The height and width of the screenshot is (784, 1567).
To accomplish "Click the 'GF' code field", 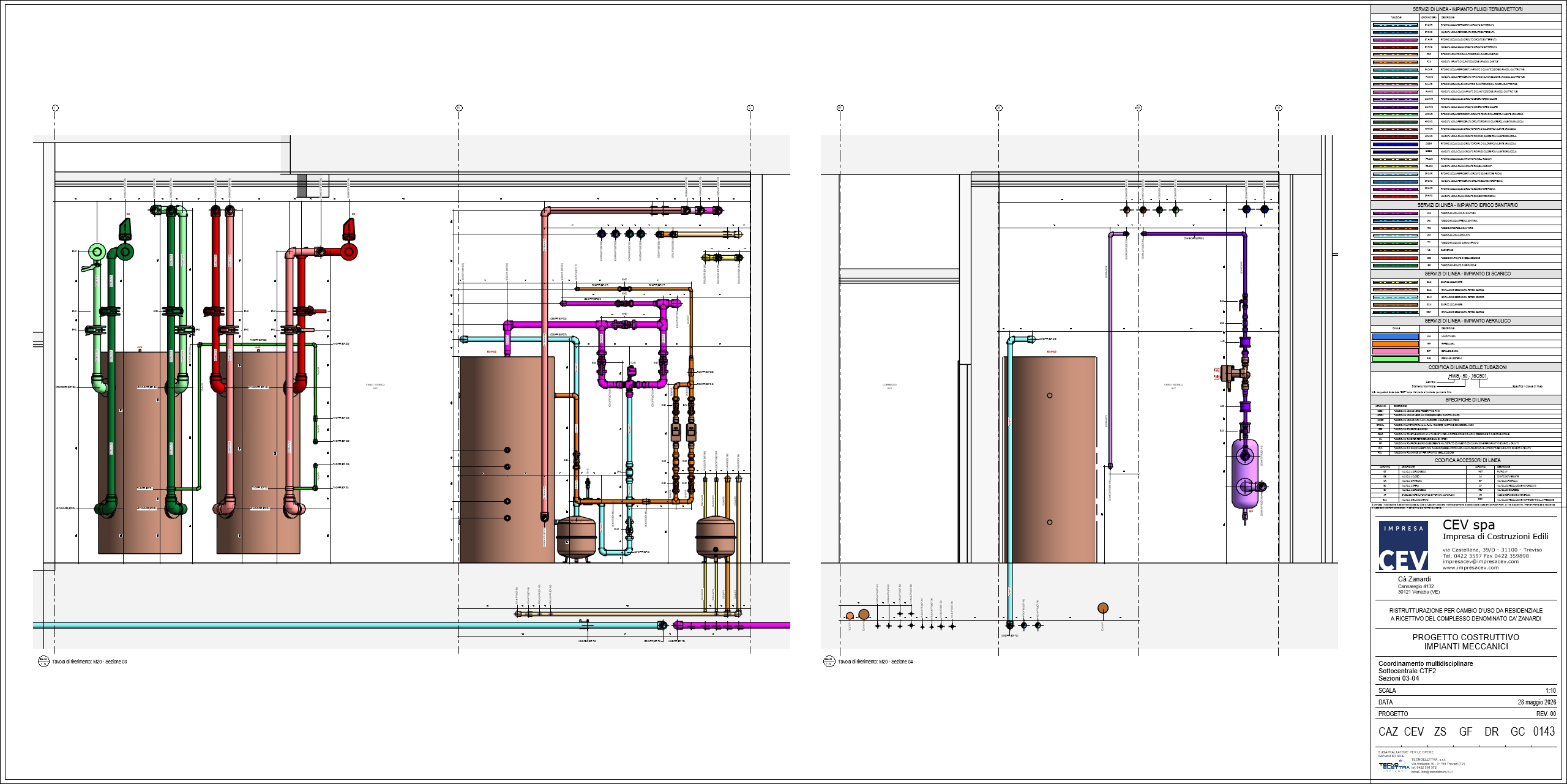I will pos(1465,731).
